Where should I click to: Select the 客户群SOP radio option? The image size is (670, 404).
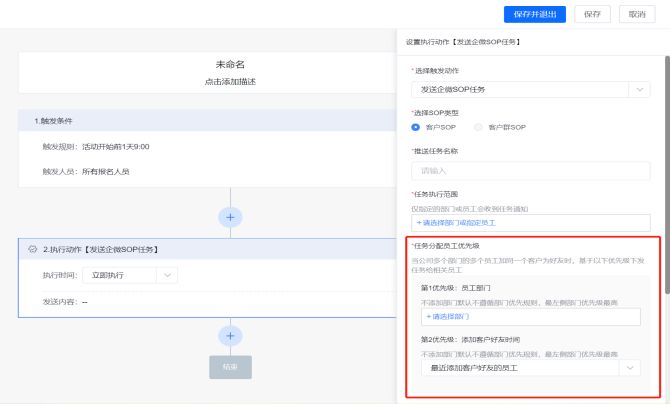pos(479,127)
